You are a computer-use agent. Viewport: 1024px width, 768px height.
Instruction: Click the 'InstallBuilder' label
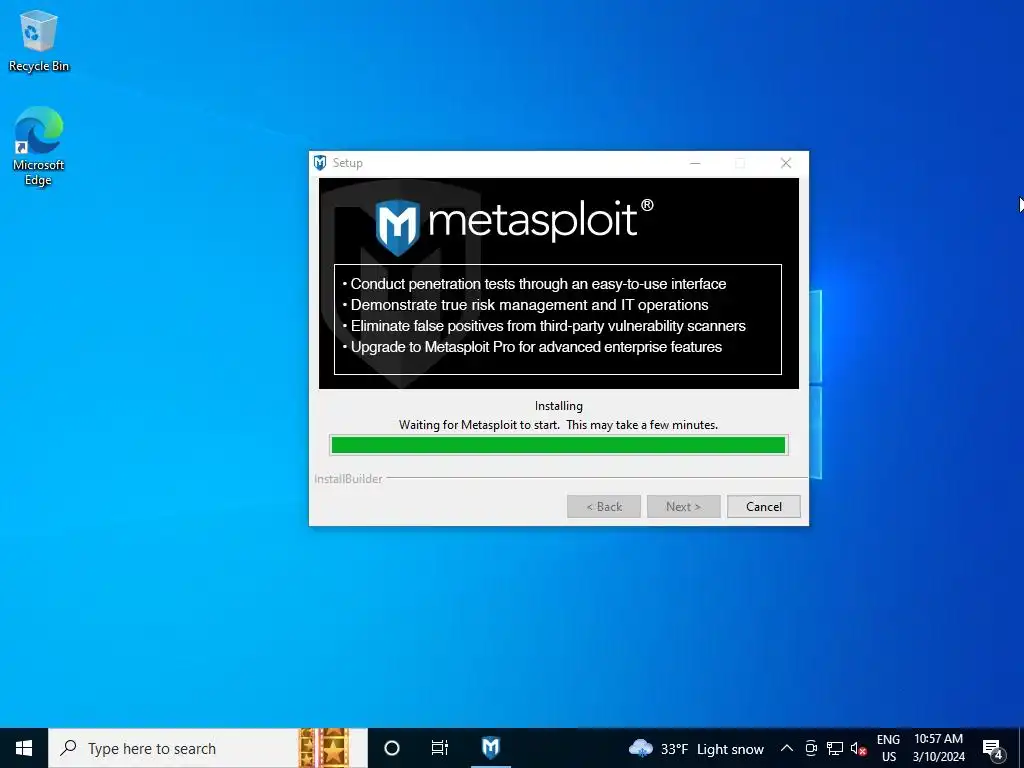(348, 479)
